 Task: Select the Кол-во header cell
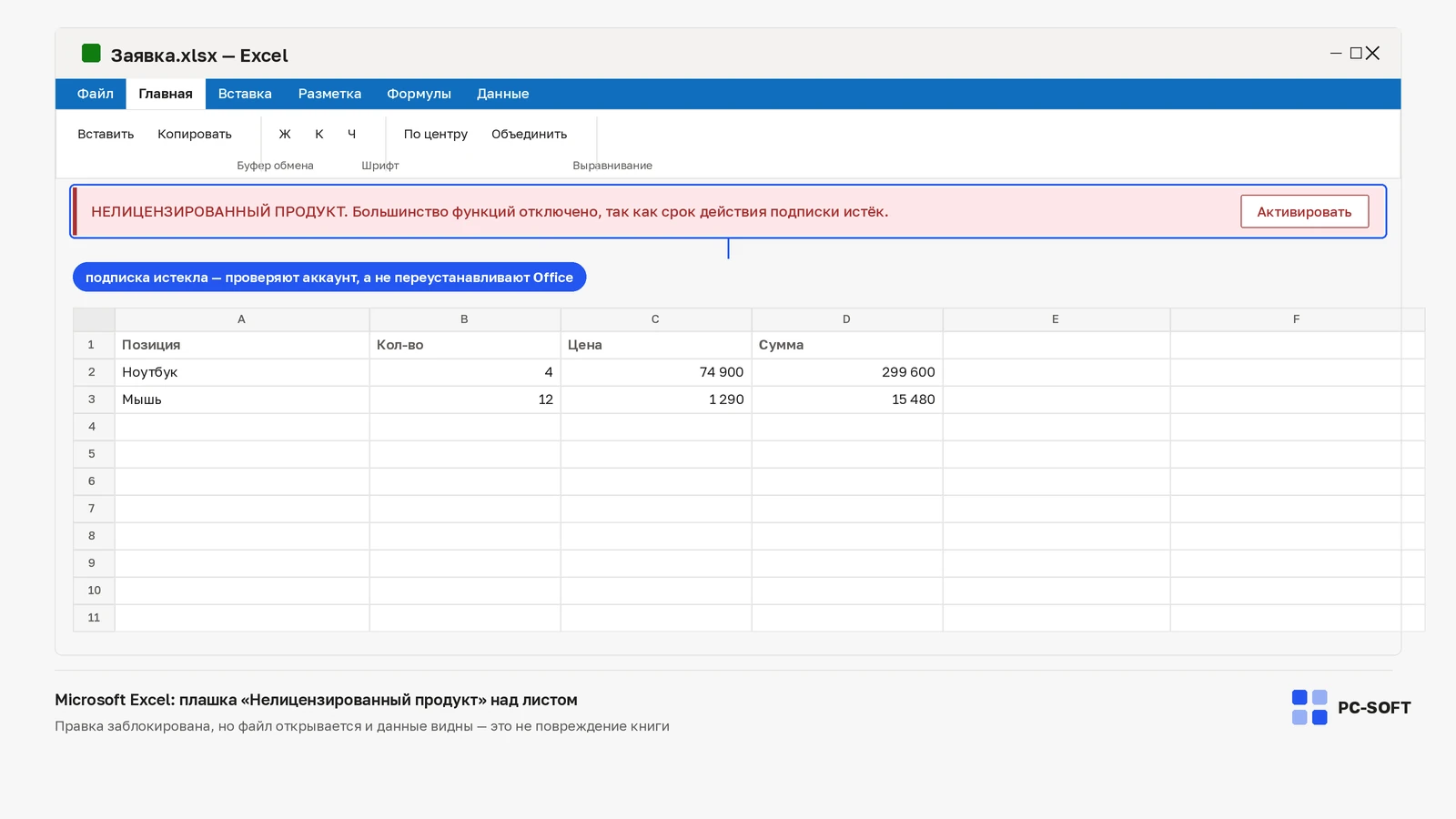465,345
